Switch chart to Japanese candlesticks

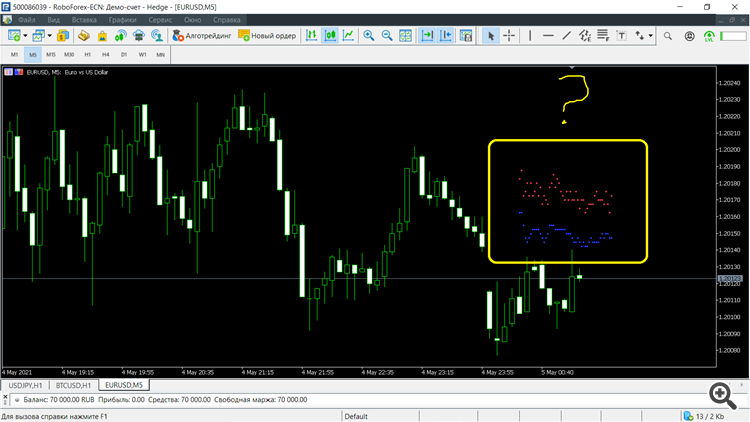click(x=330, y=35)
